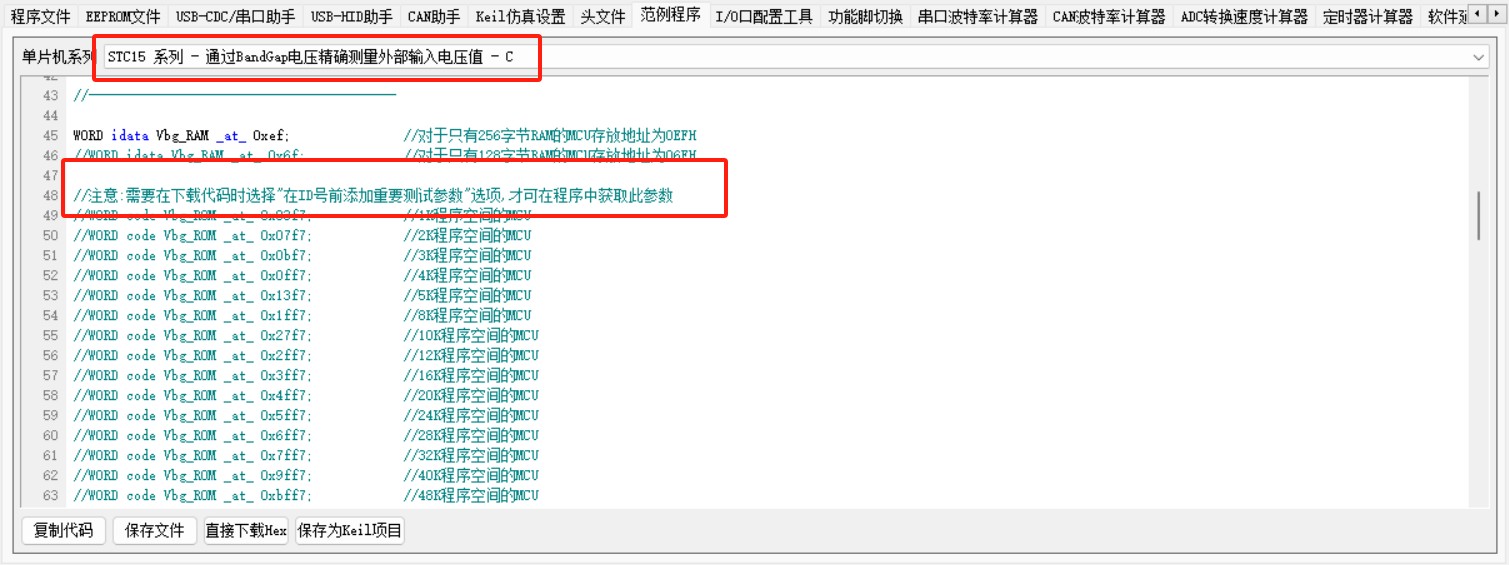Select the Keil仿真设置 tab
The width and height of the screenshot is (1509, 565).
coord(520,16)
